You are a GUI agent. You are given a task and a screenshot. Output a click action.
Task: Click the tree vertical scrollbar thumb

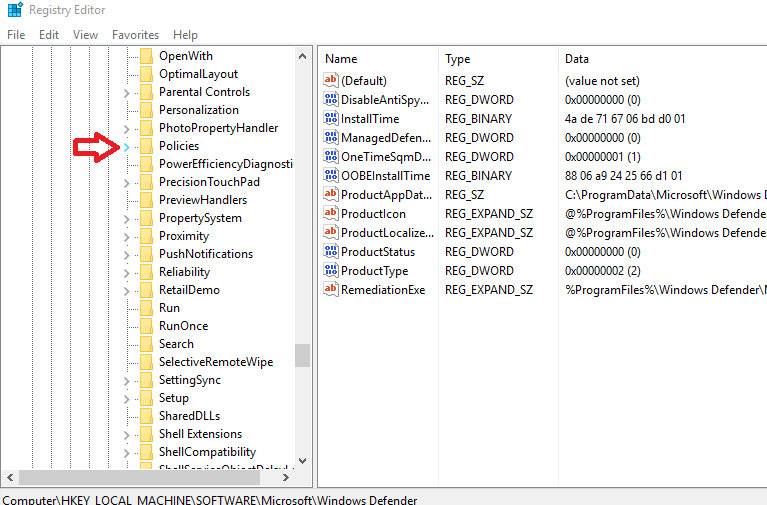tap(302, 355)
